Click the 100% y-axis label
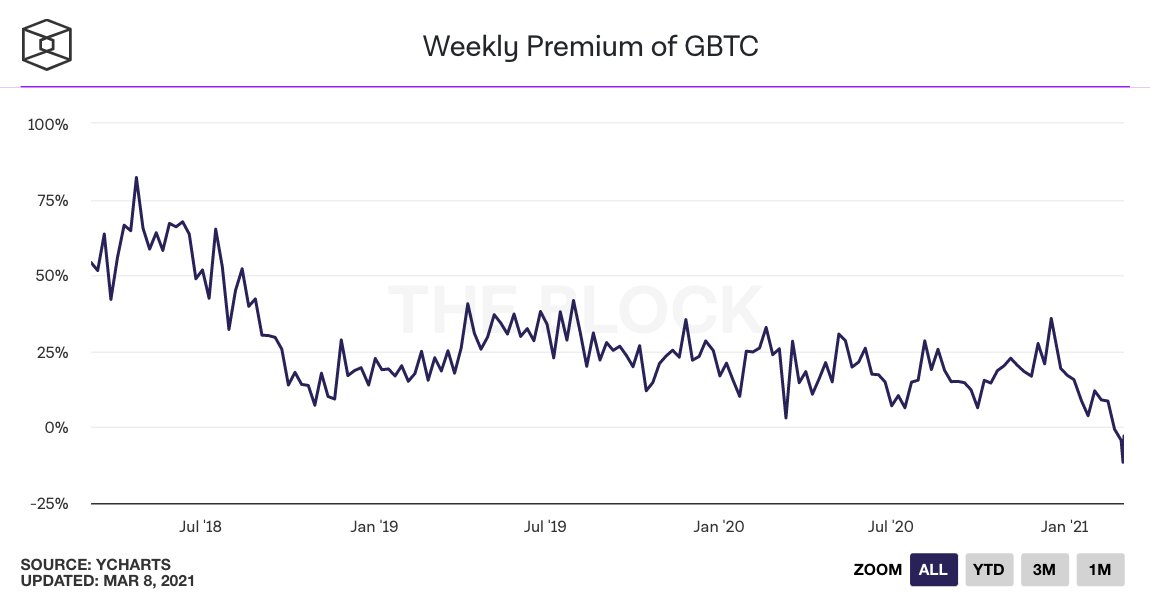The image size is (1150, 596). click(x=48, y=125)
